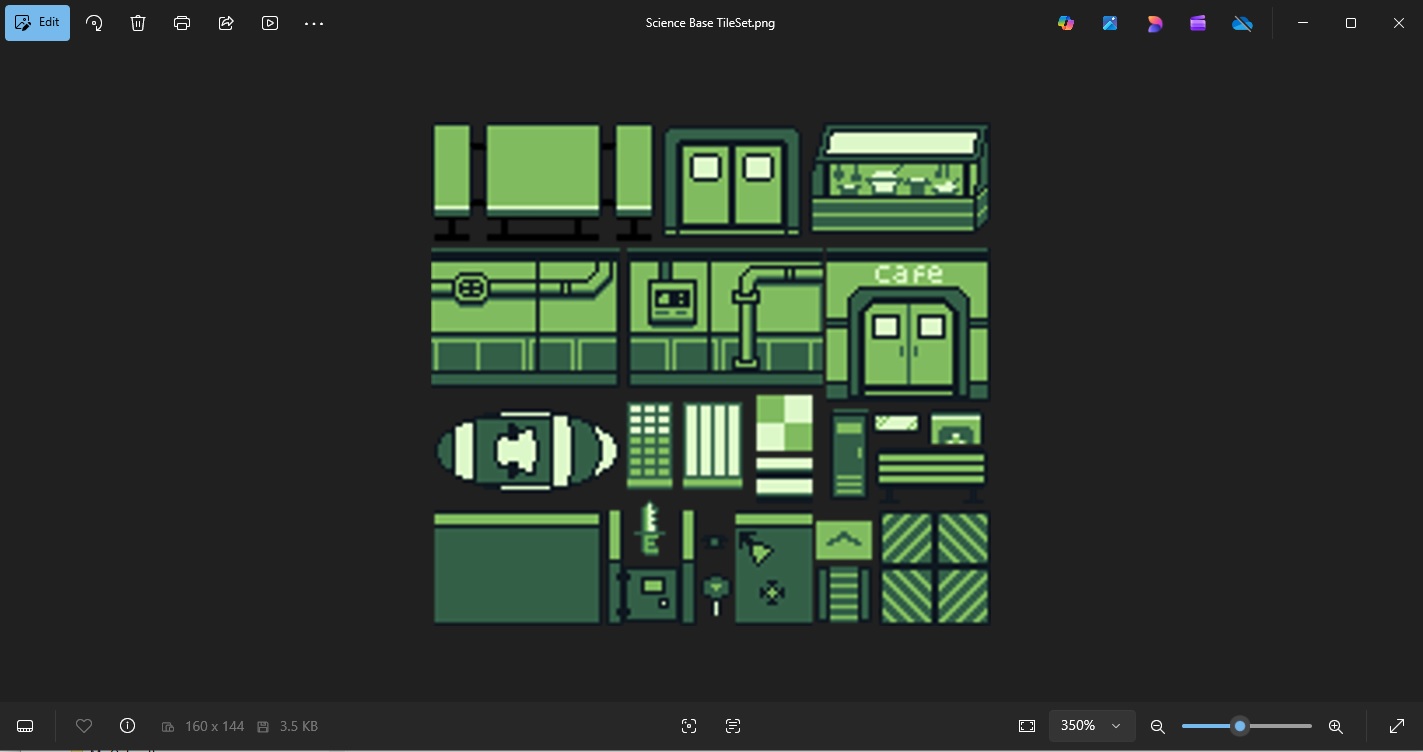Mark the image as favorite

[84, 726]
